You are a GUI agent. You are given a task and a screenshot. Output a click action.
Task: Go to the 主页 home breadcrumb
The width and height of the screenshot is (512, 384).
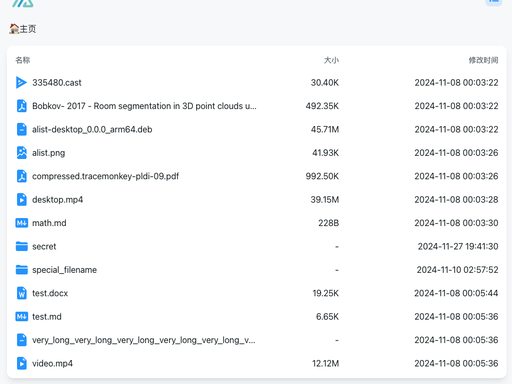(x=23, y=29)
